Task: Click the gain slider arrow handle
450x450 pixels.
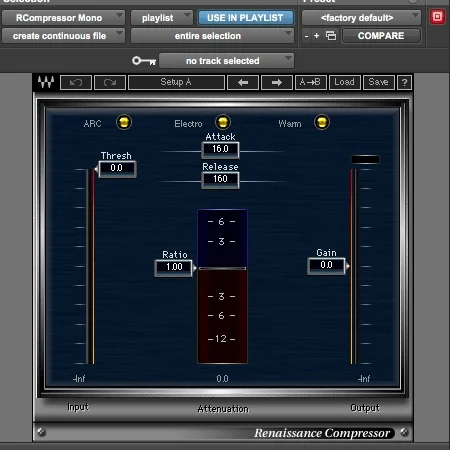Action: [x=347, y=266]
